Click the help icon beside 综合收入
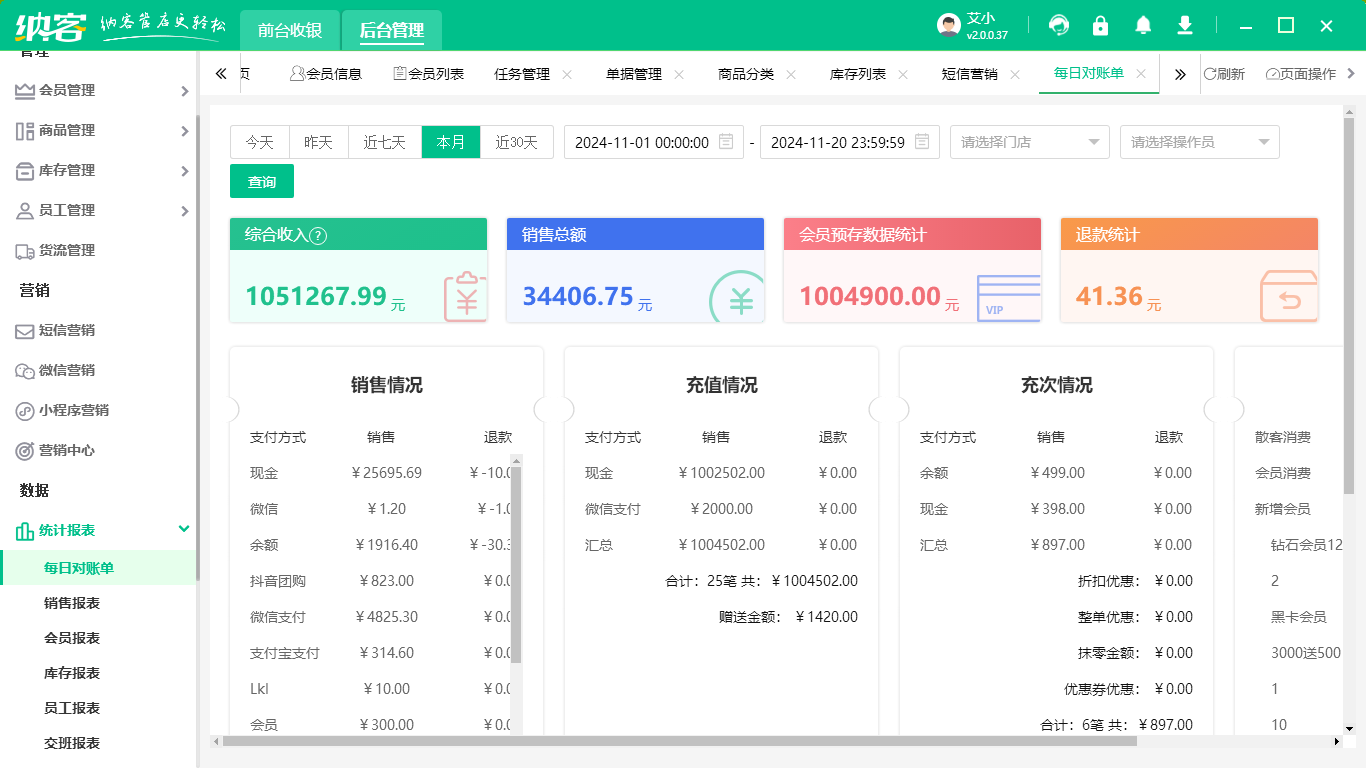Viewport: 1366px width, 768px height. [318, 236]
